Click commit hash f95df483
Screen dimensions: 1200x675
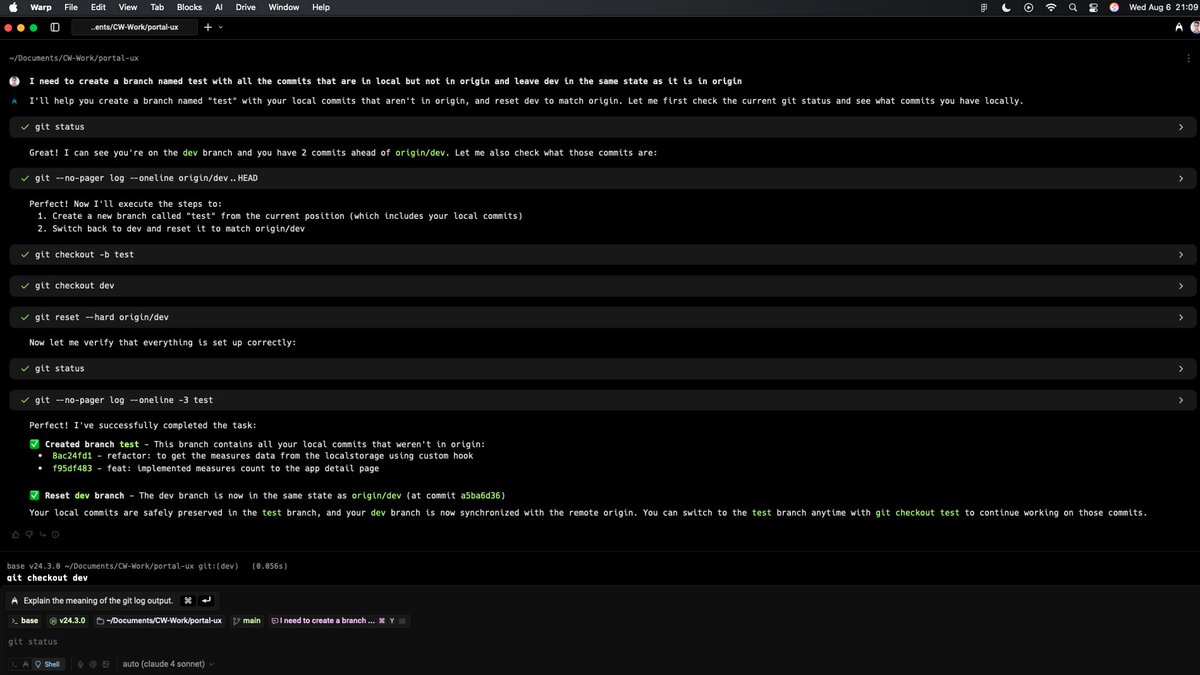point(71,468)
